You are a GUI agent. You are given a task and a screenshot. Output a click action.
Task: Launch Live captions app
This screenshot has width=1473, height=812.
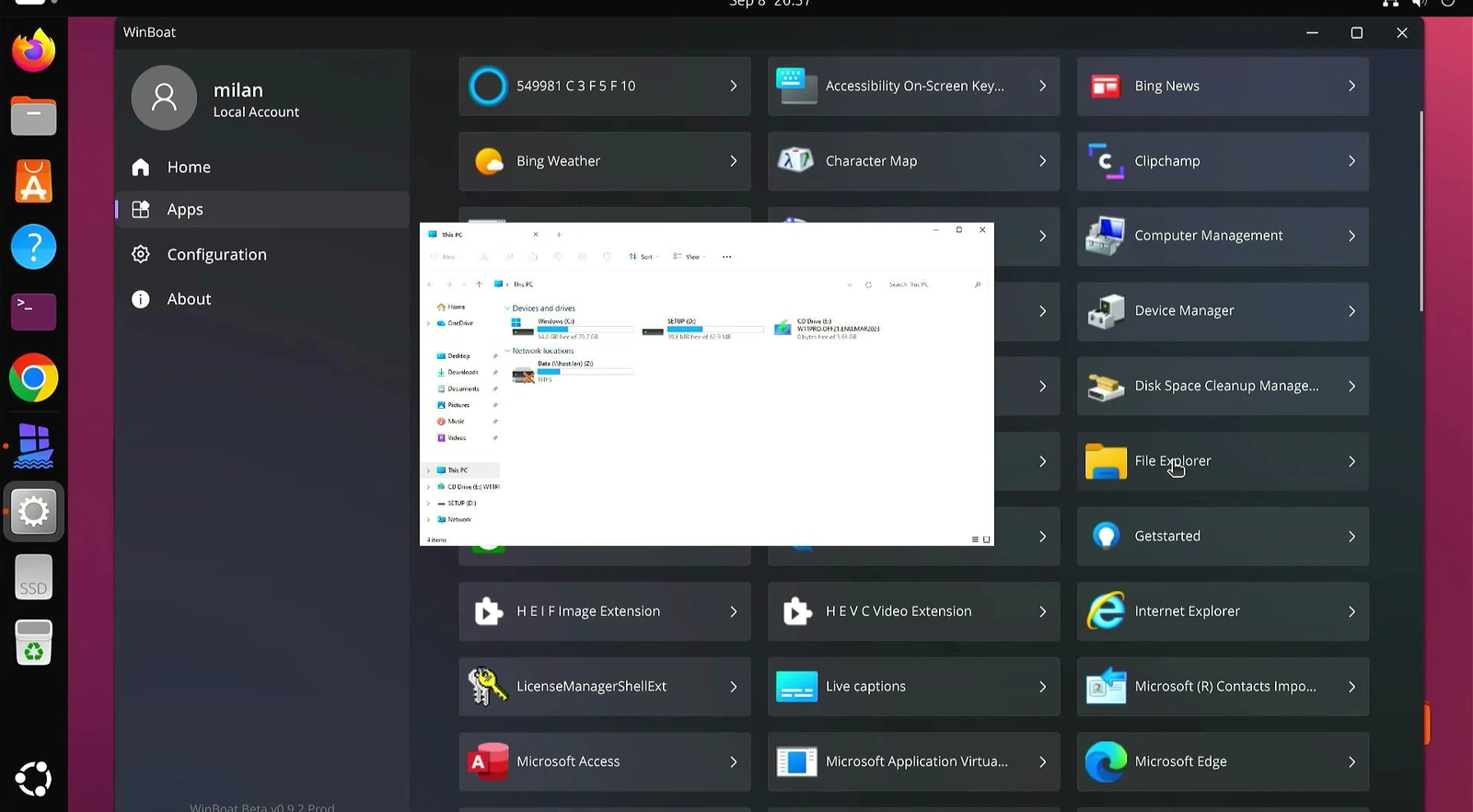point(913,687)
